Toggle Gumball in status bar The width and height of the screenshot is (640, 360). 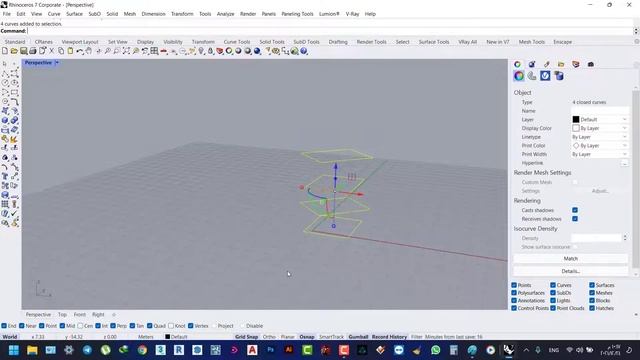click(x=358, y=337)
